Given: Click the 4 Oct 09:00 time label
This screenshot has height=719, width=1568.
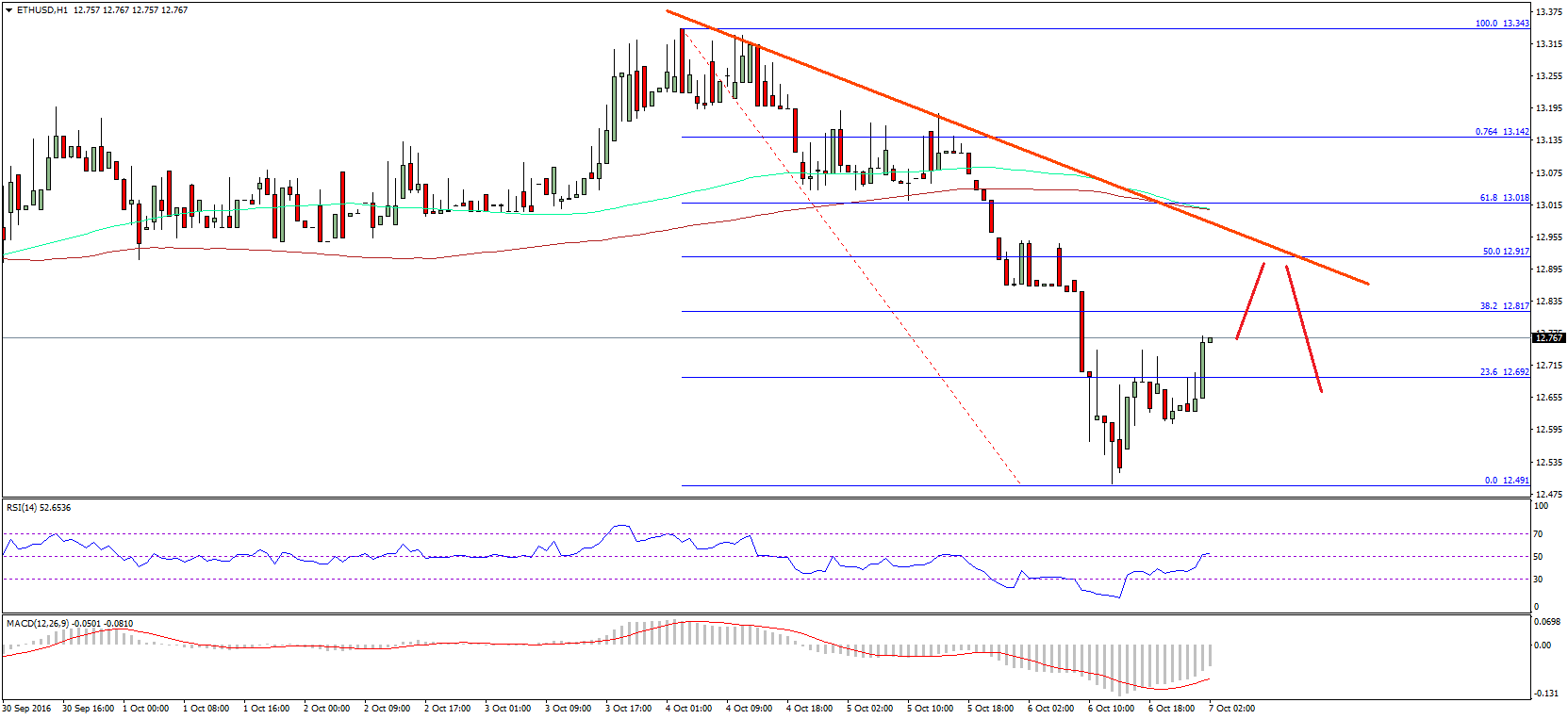Looking at the screenshot, I should 749,709.
